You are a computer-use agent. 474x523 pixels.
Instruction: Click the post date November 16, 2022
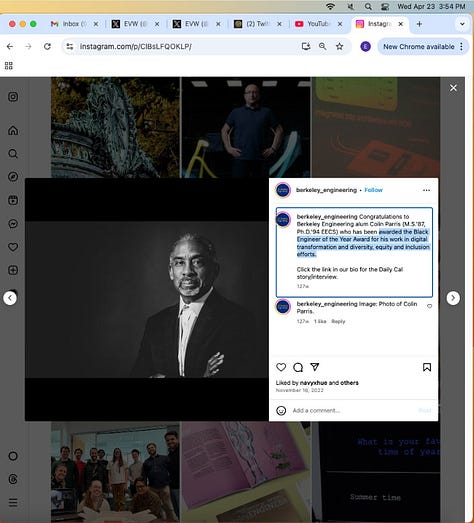coord(300,390)
